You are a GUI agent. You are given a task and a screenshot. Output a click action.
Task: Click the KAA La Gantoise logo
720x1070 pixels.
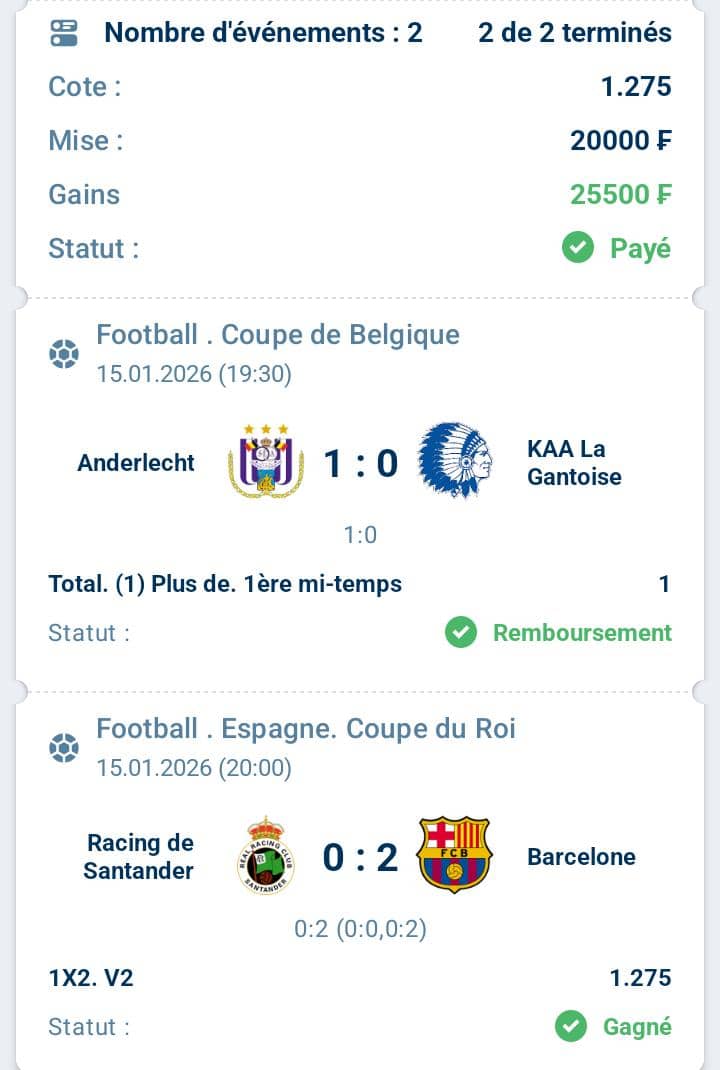(x=454, y=461)
